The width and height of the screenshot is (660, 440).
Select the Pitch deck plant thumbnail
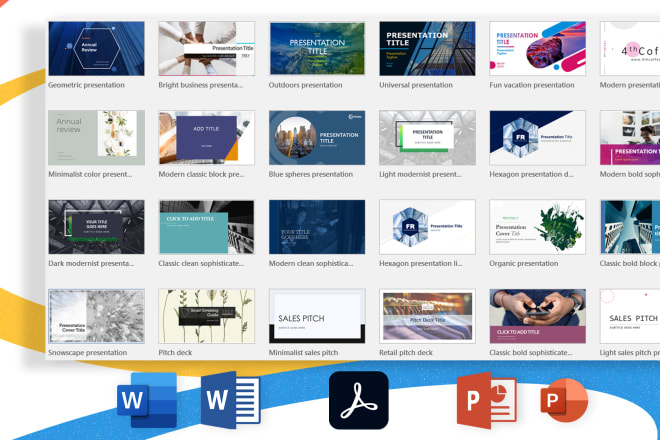tap(207, 316)
